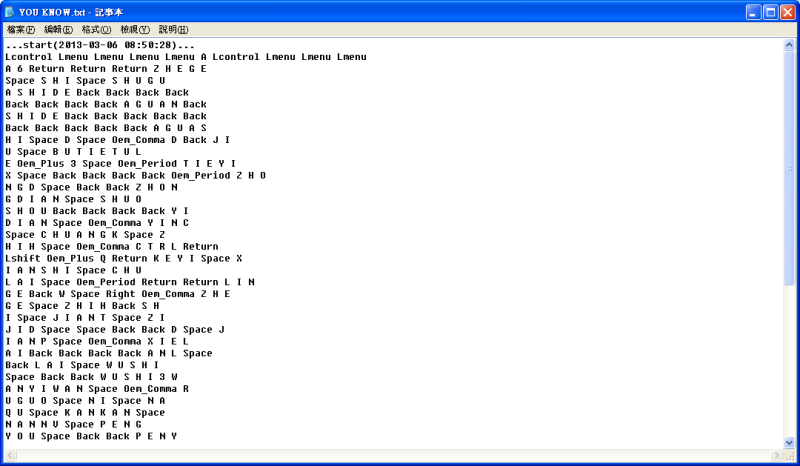Click the vertical scrollbar up arrow
This screenshot has width=800, height=466.
[789, 45]
